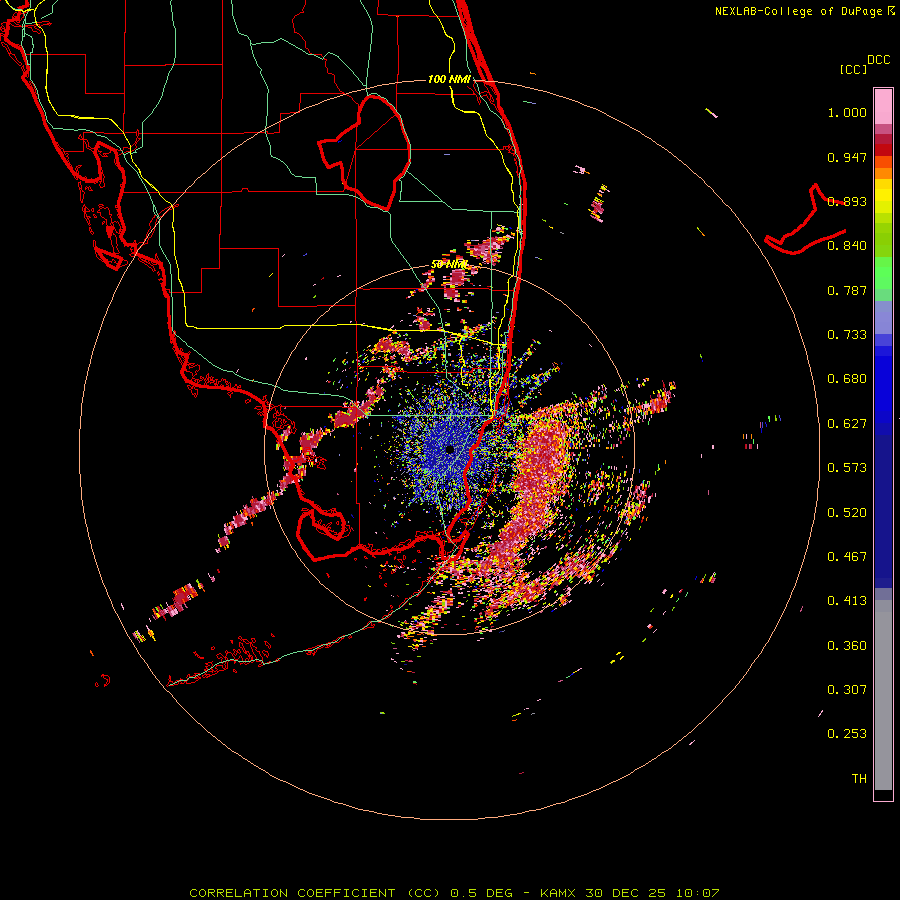Screen dimensions: 900x900
Task: Select the 1.000 legend value
Action: click(847, 112)
